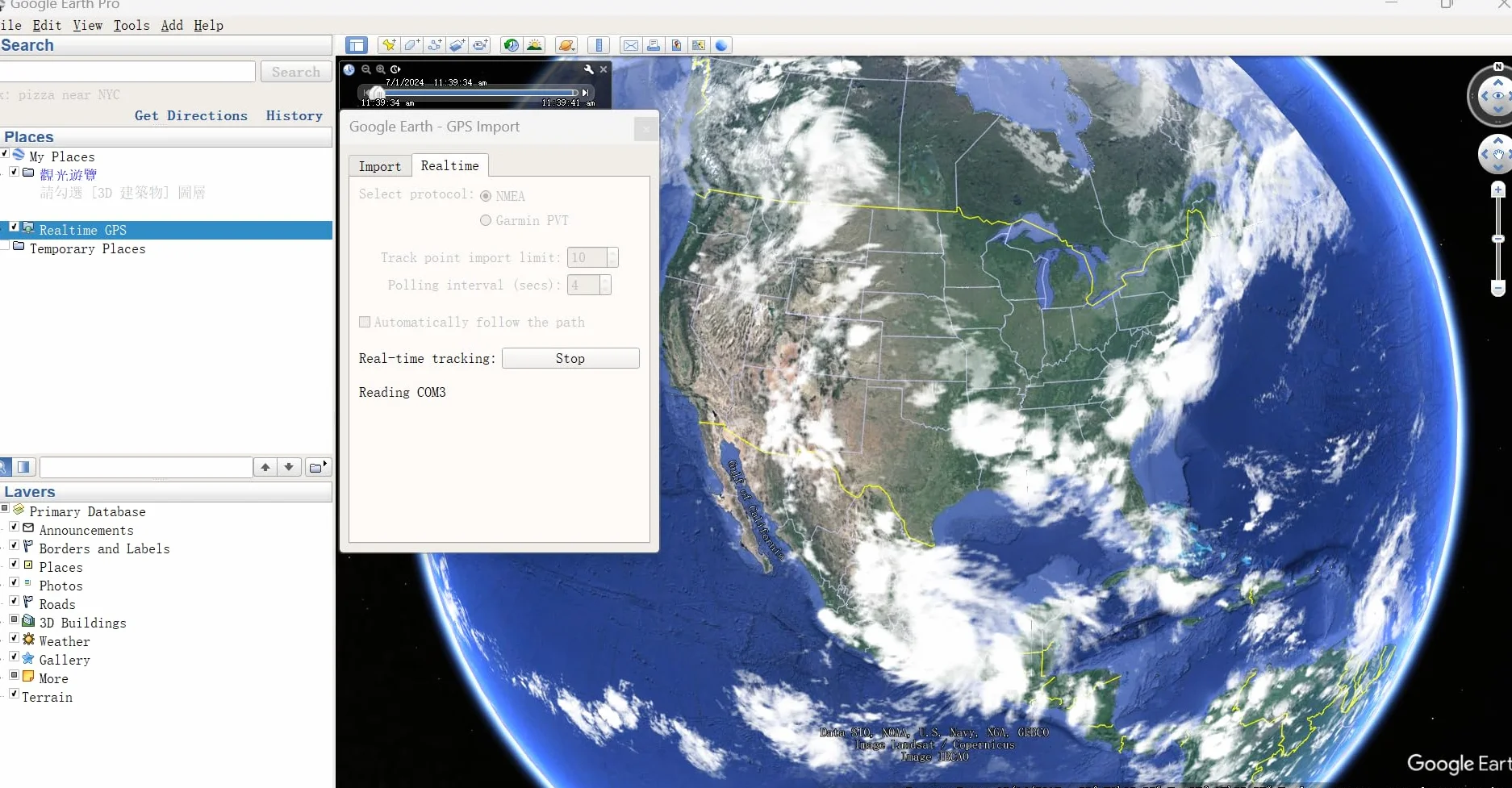Toggle the sidebar visibility toolbar button
Screen dimensions: 1512x788
tap(356, 45)
